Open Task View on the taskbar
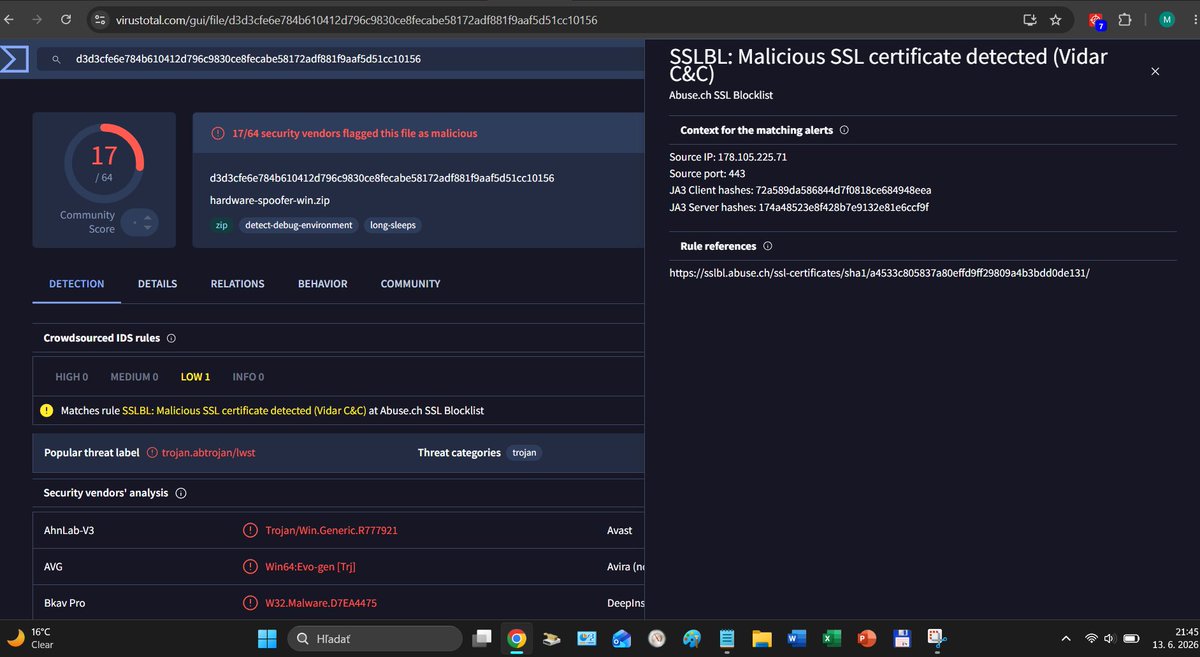Viewport: 1200px width, 657px height. [483, 637]
